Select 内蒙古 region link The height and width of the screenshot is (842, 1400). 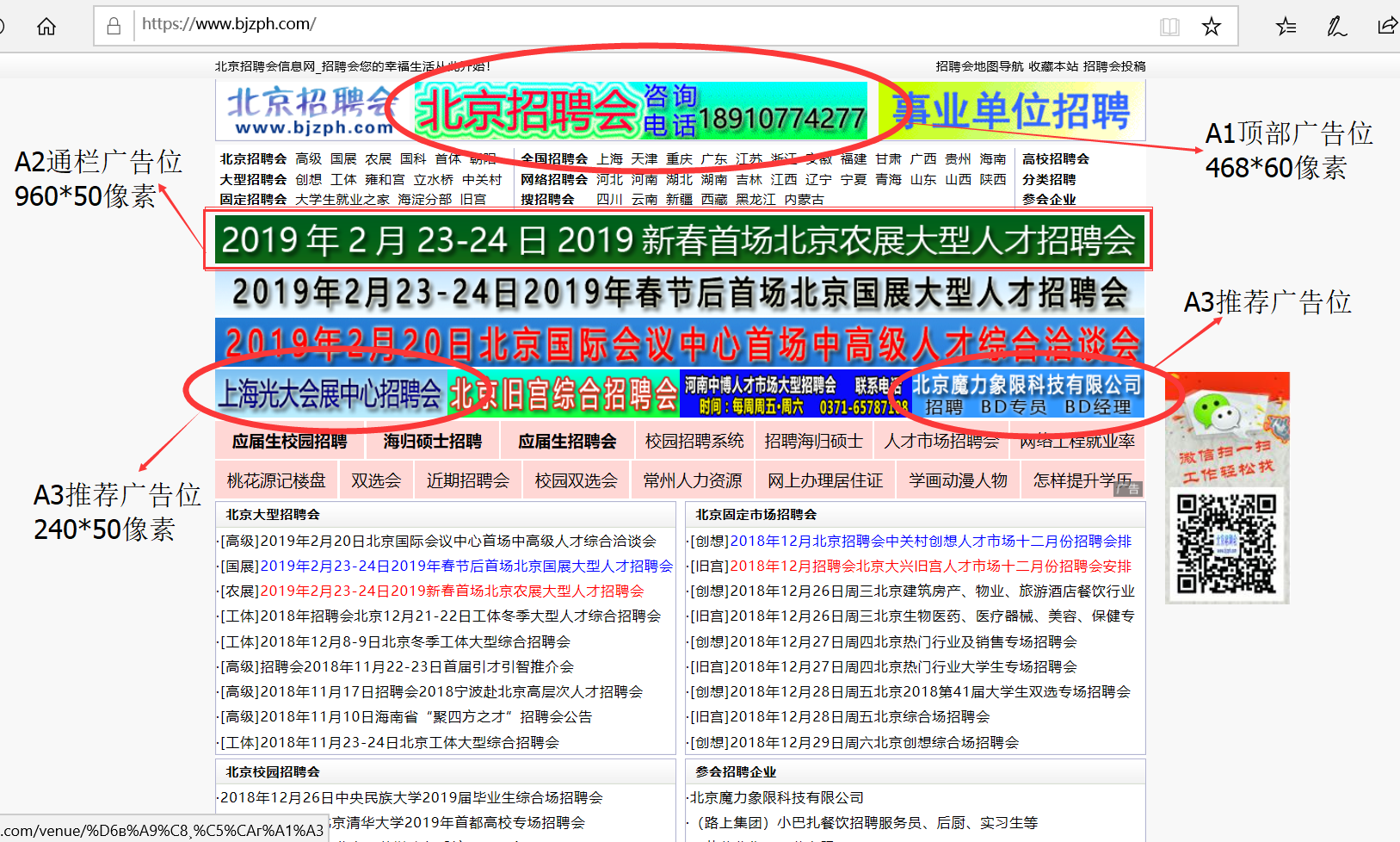click(x=805, y=200)
